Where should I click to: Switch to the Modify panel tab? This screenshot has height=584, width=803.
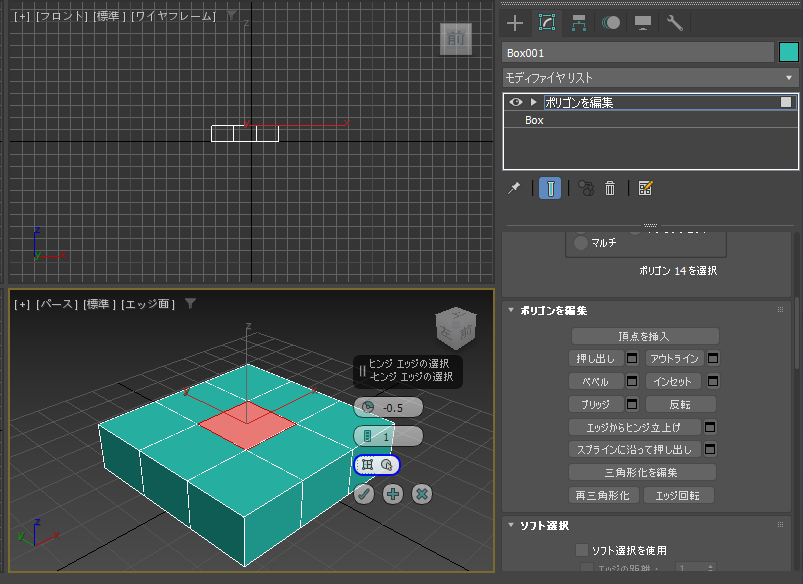pos(547,23)
